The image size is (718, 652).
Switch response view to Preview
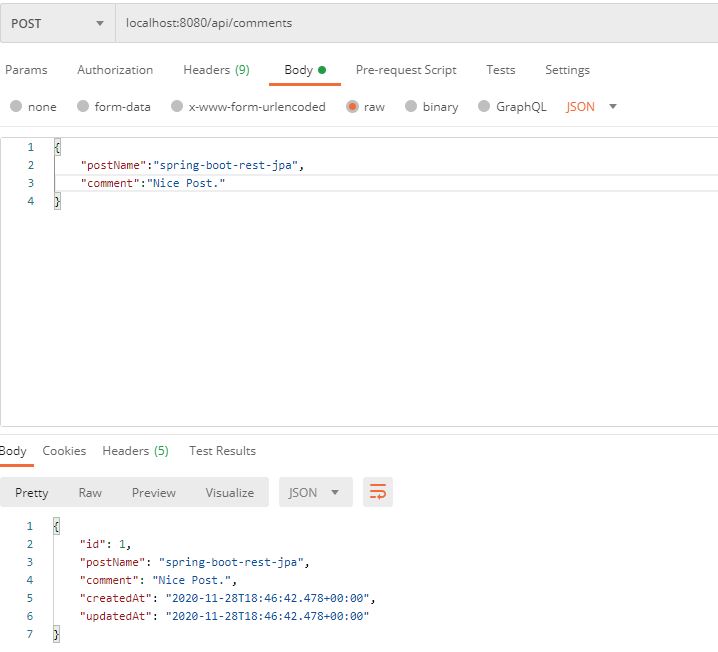[x=153, y=493]
